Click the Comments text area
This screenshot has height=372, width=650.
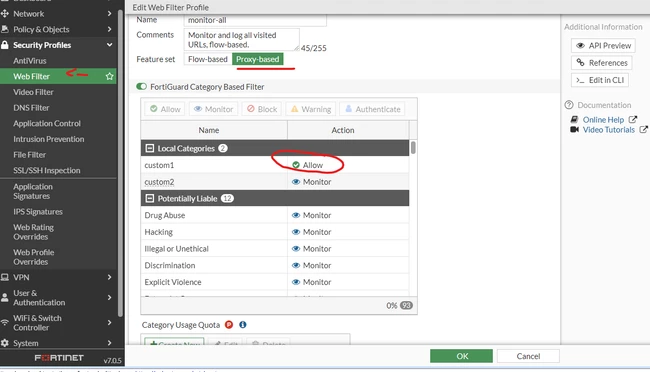[242, 40]
